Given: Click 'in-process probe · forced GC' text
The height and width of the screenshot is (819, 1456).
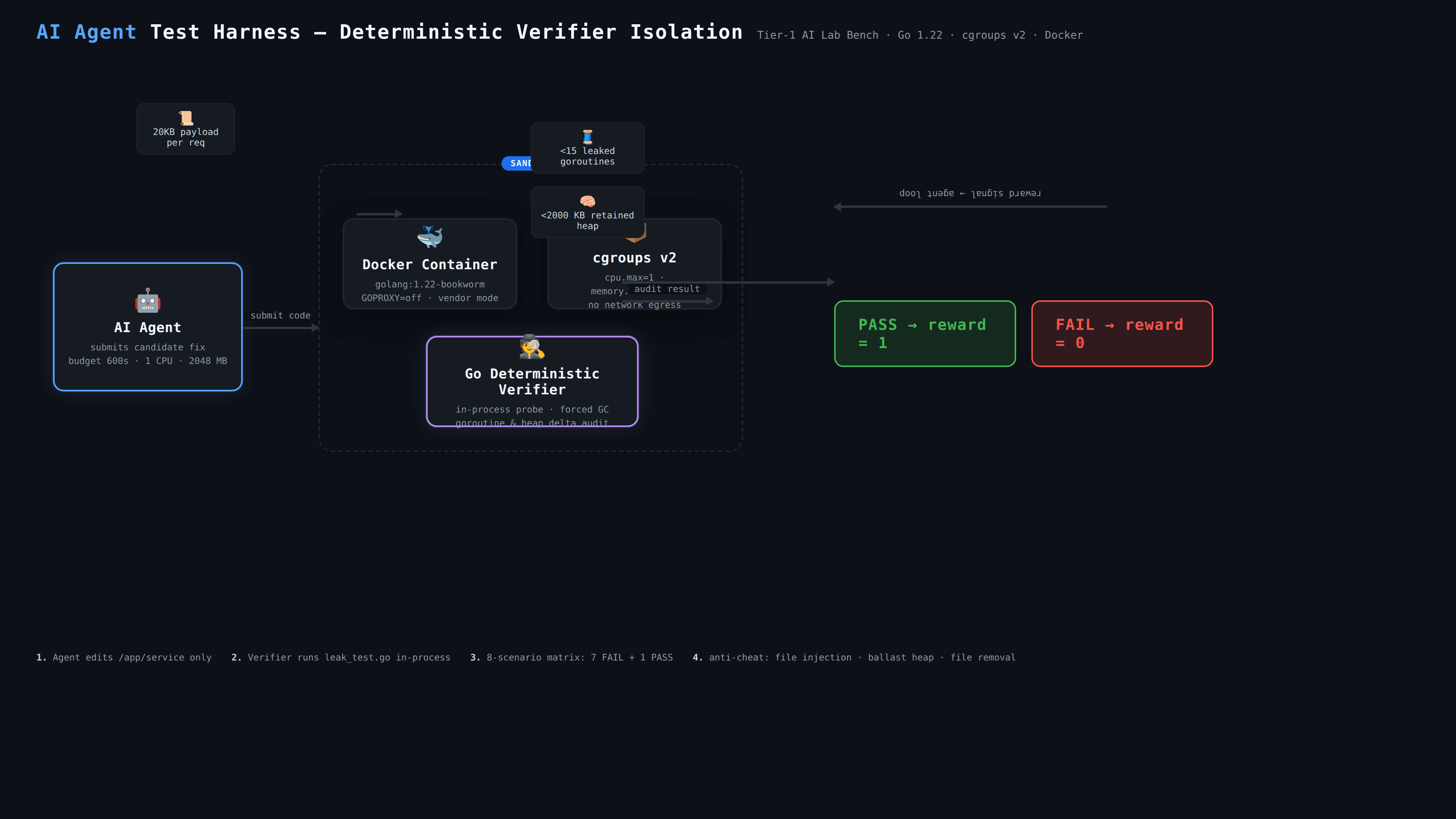Looking at the screenshot, I should tap(532, 409).
